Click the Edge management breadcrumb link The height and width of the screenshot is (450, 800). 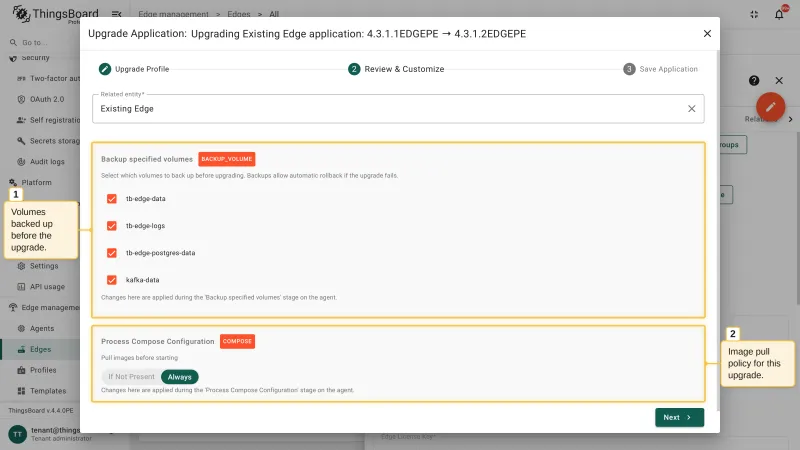click(173, 14)
